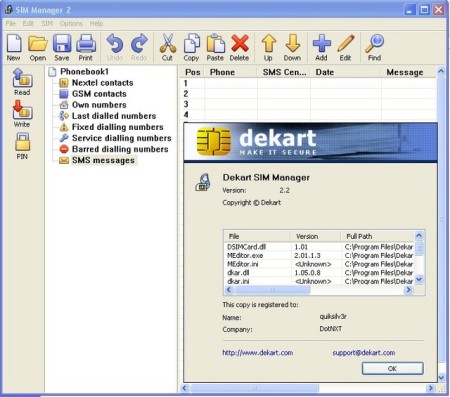Click the file list scroll-right arrow
The image size is (450, 397).
coord(409,290)
